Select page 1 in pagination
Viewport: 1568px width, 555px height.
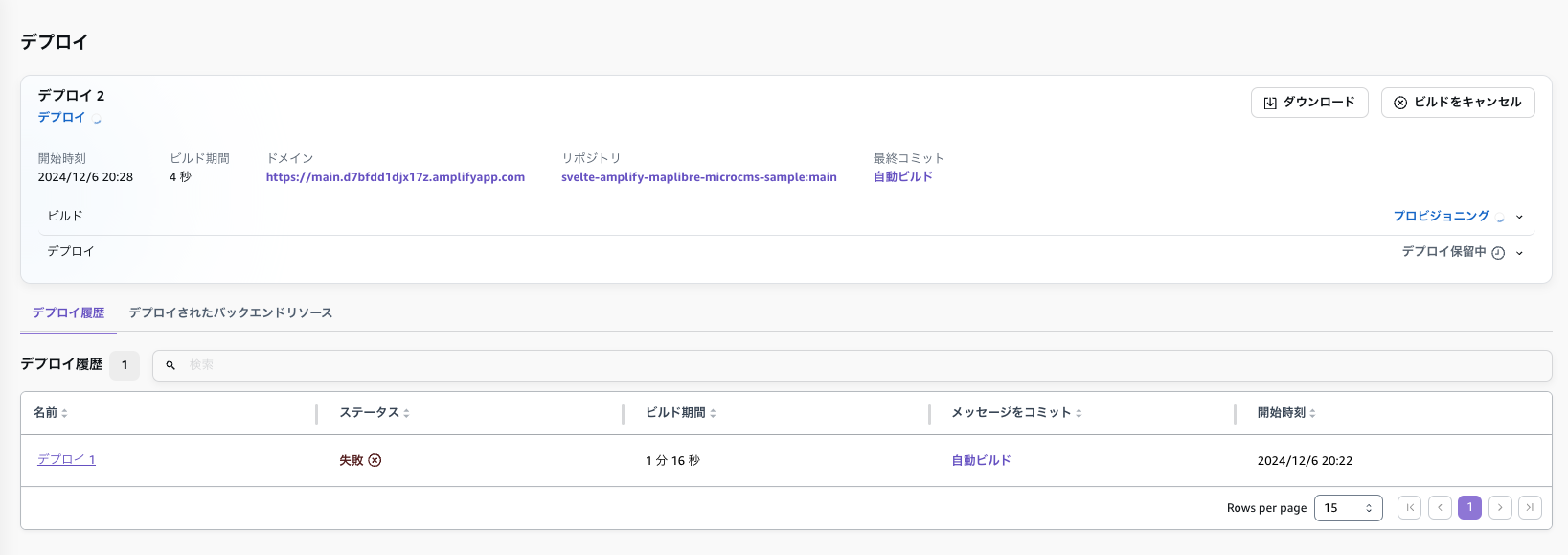pos(1470,508)
